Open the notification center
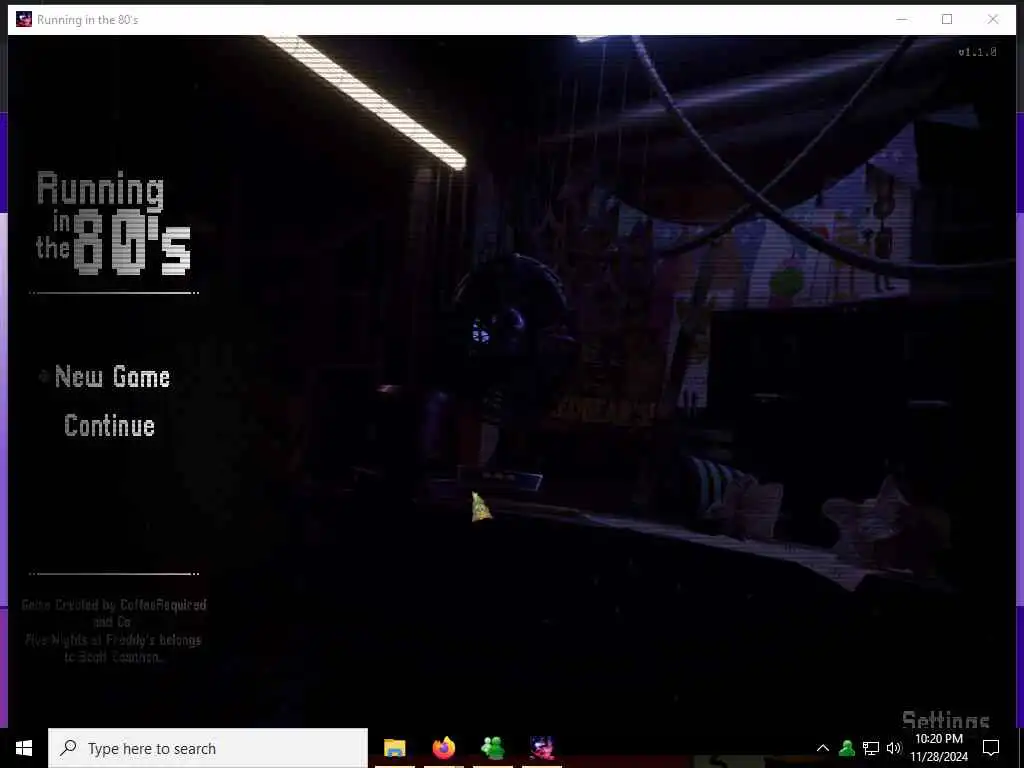 click(991, 748)
